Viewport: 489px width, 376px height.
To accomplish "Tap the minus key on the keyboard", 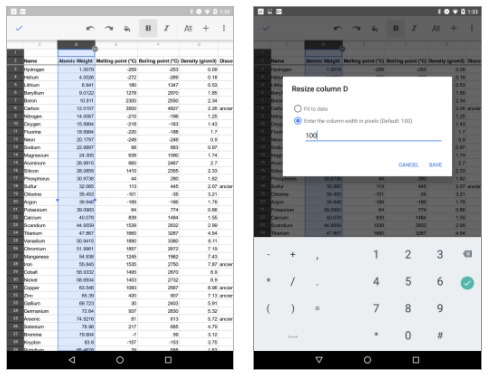I will (x=268, y=255).
